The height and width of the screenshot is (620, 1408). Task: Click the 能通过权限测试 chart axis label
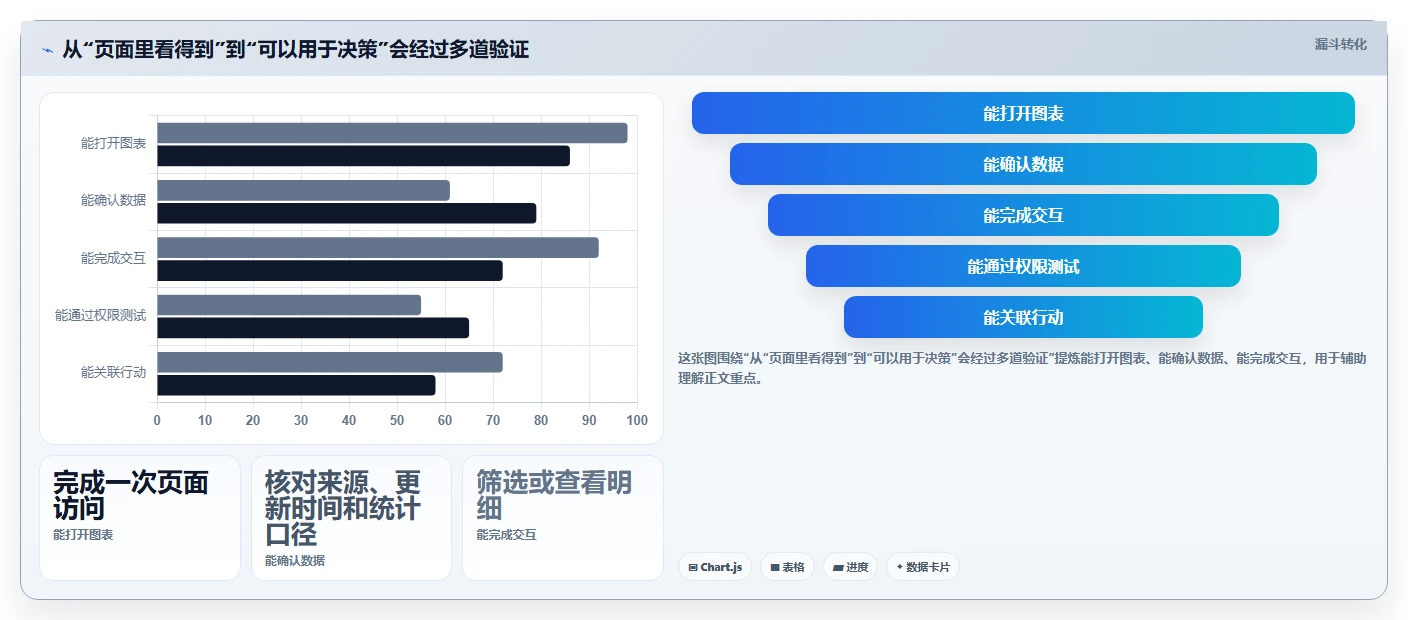[x=100, y=316]
